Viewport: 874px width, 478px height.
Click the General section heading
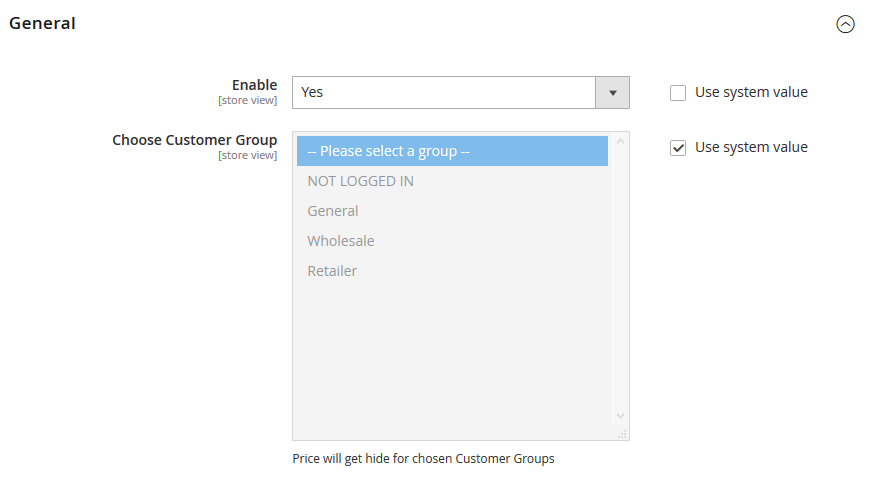(42, 23)
